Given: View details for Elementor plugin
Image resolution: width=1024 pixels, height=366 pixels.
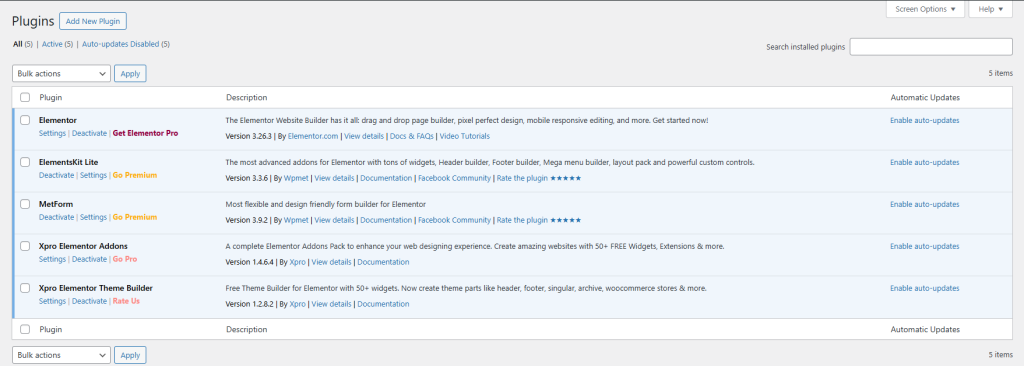Looking at the screenshot, I should tap(364, 136).
